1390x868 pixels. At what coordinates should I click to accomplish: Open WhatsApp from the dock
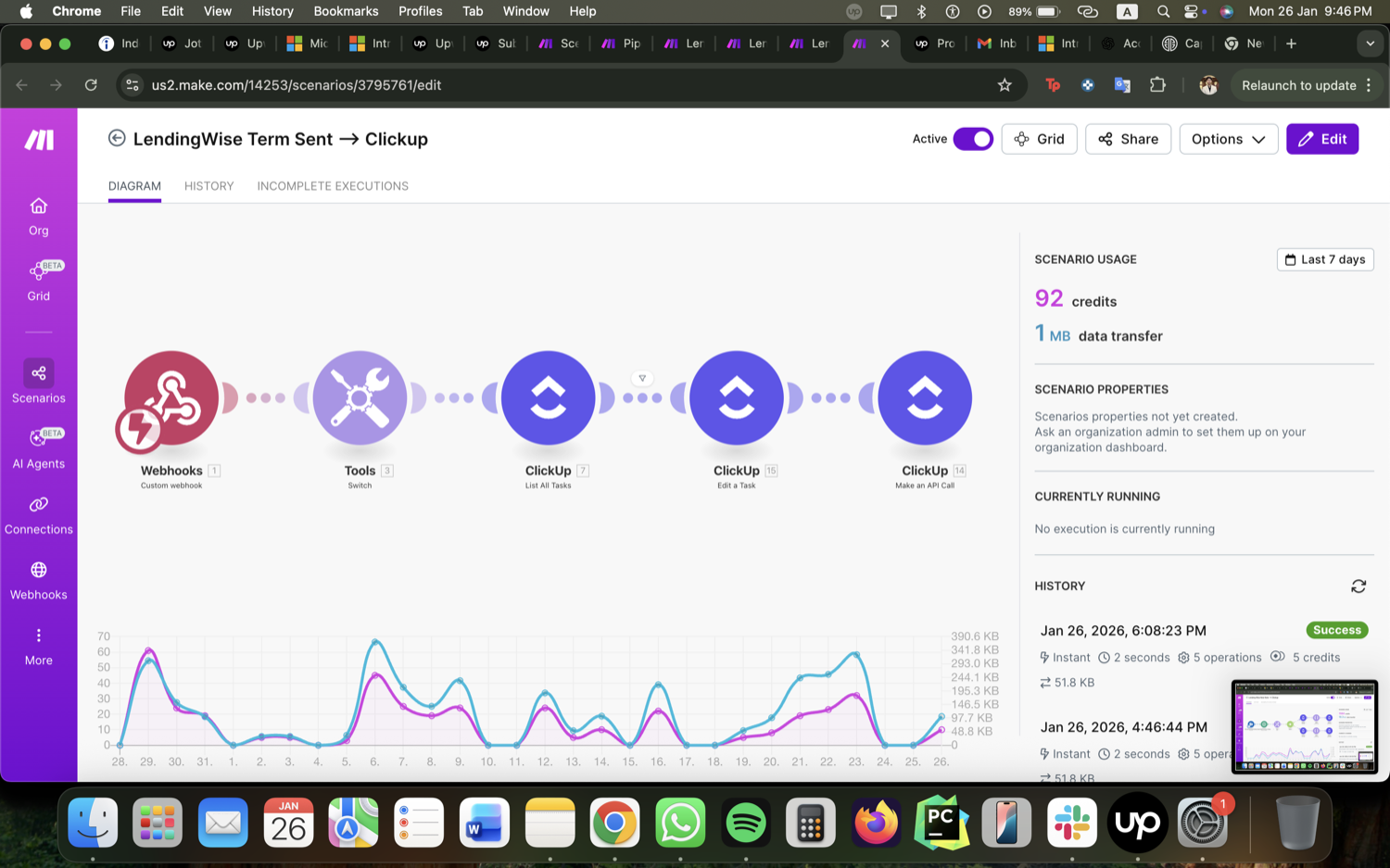pyautogui.click(x=680, y=823)
